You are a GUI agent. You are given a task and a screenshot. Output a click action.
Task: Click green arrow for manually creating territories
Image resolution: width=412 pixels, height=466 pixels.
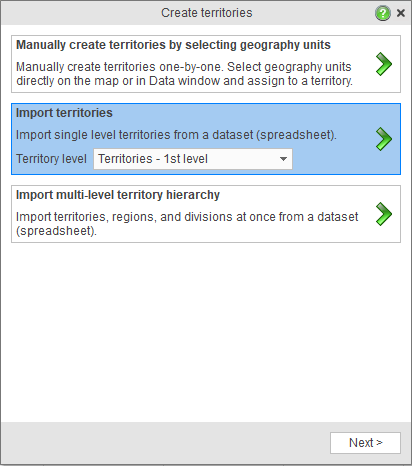point(384,64)
